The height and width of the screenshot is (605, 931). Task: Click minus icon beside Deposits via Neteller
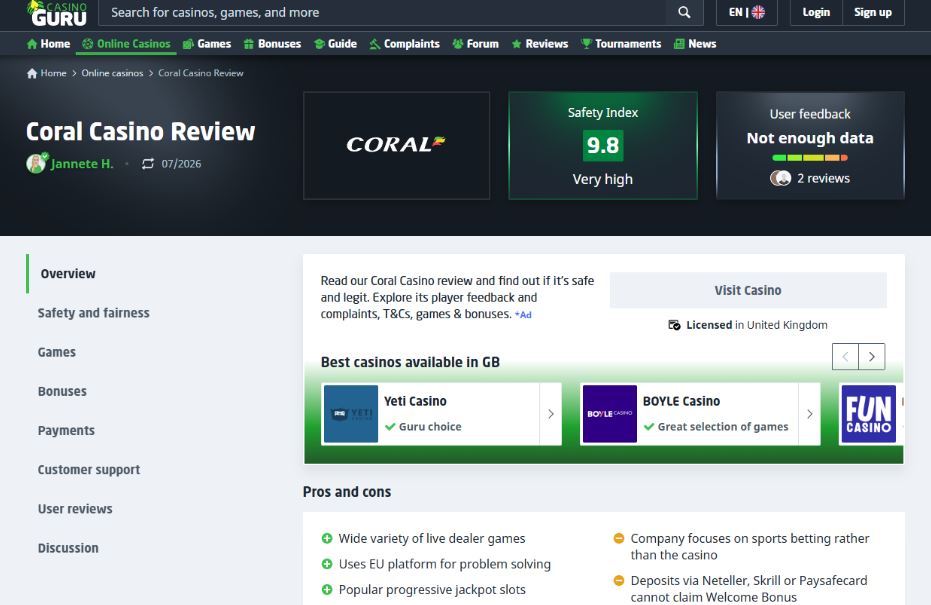tap(619, 581)
